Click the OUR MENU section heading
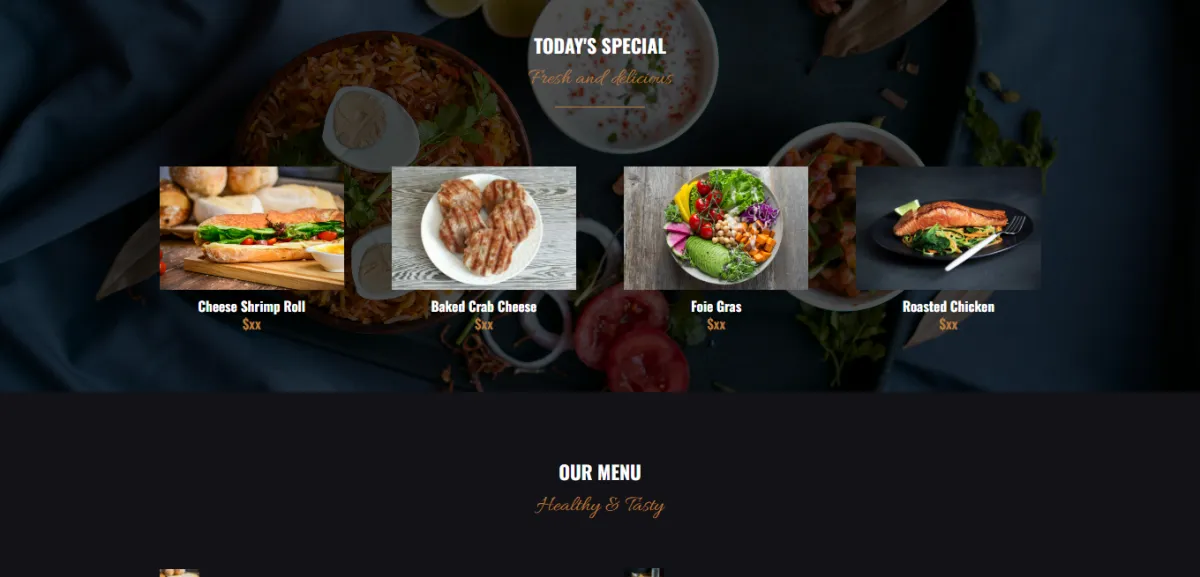1200x577 pixels. pos(600,473)
